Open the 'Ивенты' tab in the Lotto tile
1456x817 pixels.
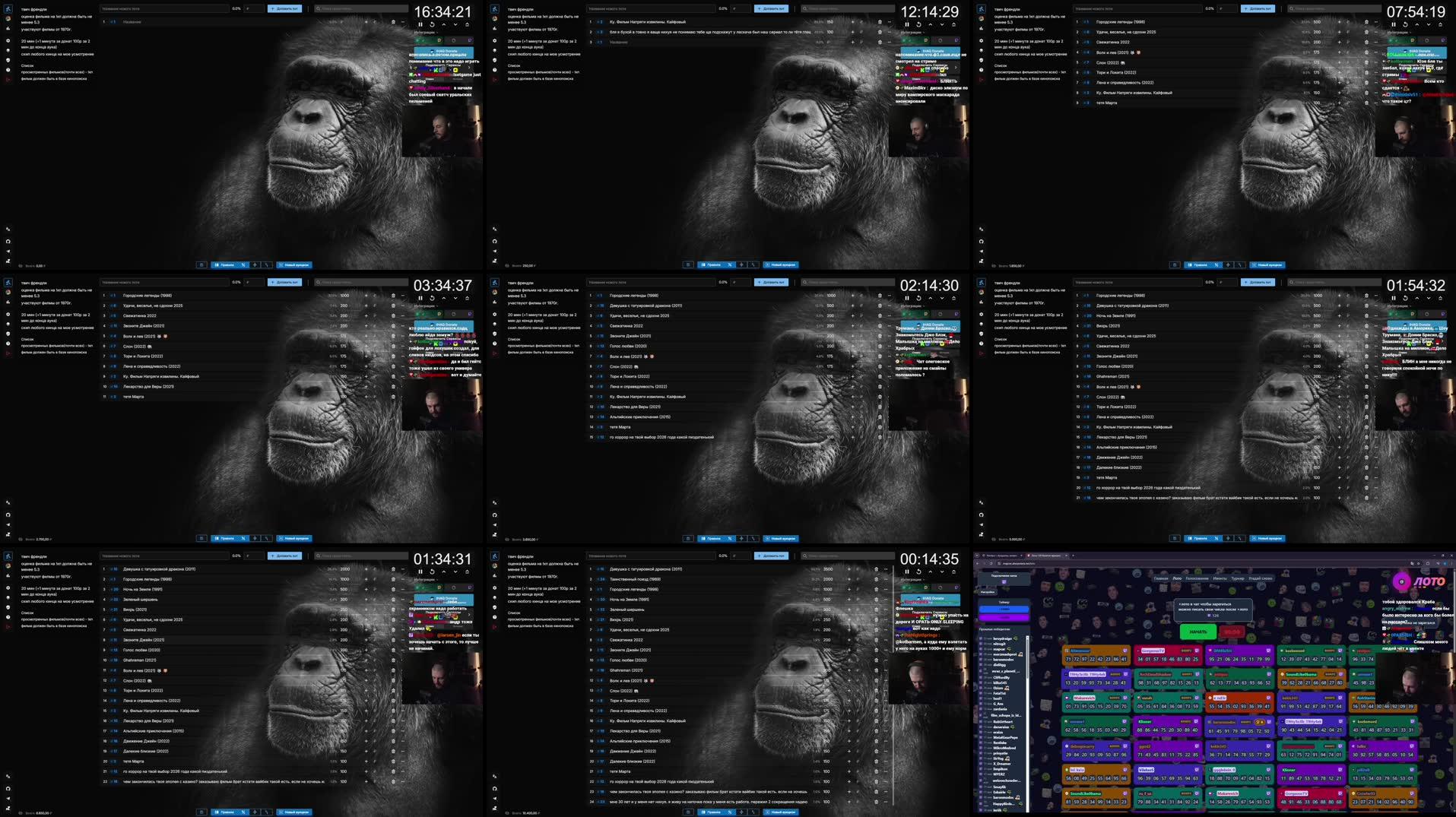pos(1220,578)
